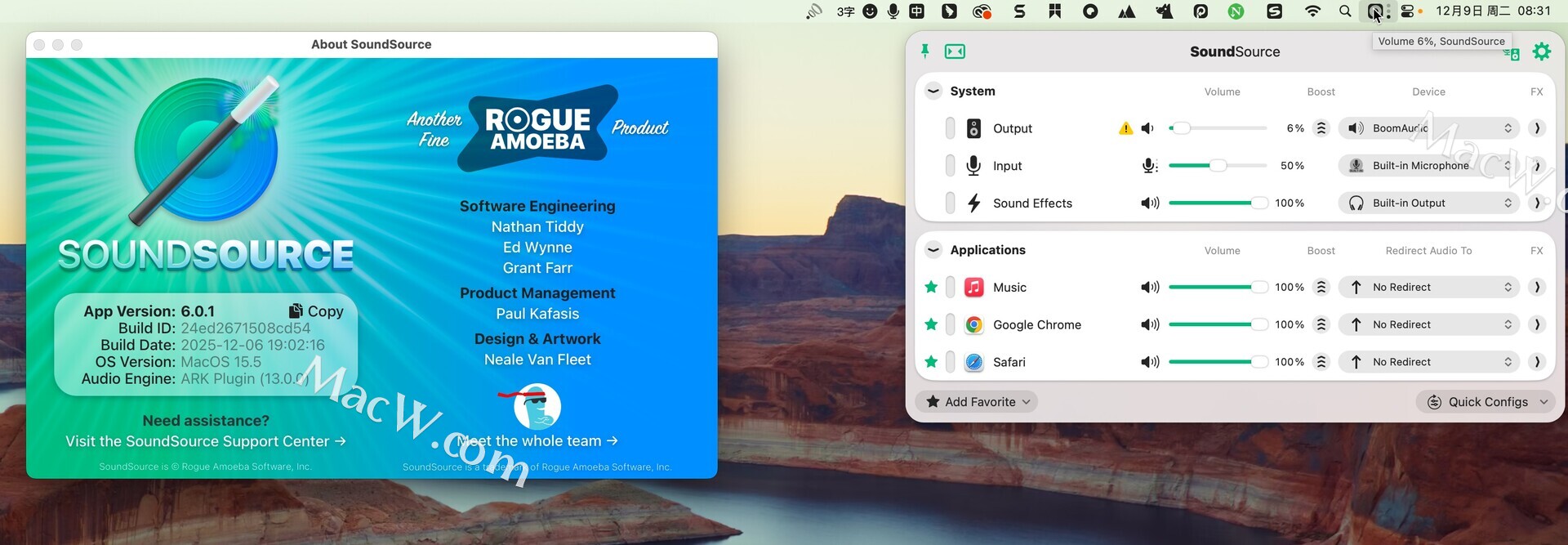
Task: Open the Output device dropdown
Action: pos(1428,128)
